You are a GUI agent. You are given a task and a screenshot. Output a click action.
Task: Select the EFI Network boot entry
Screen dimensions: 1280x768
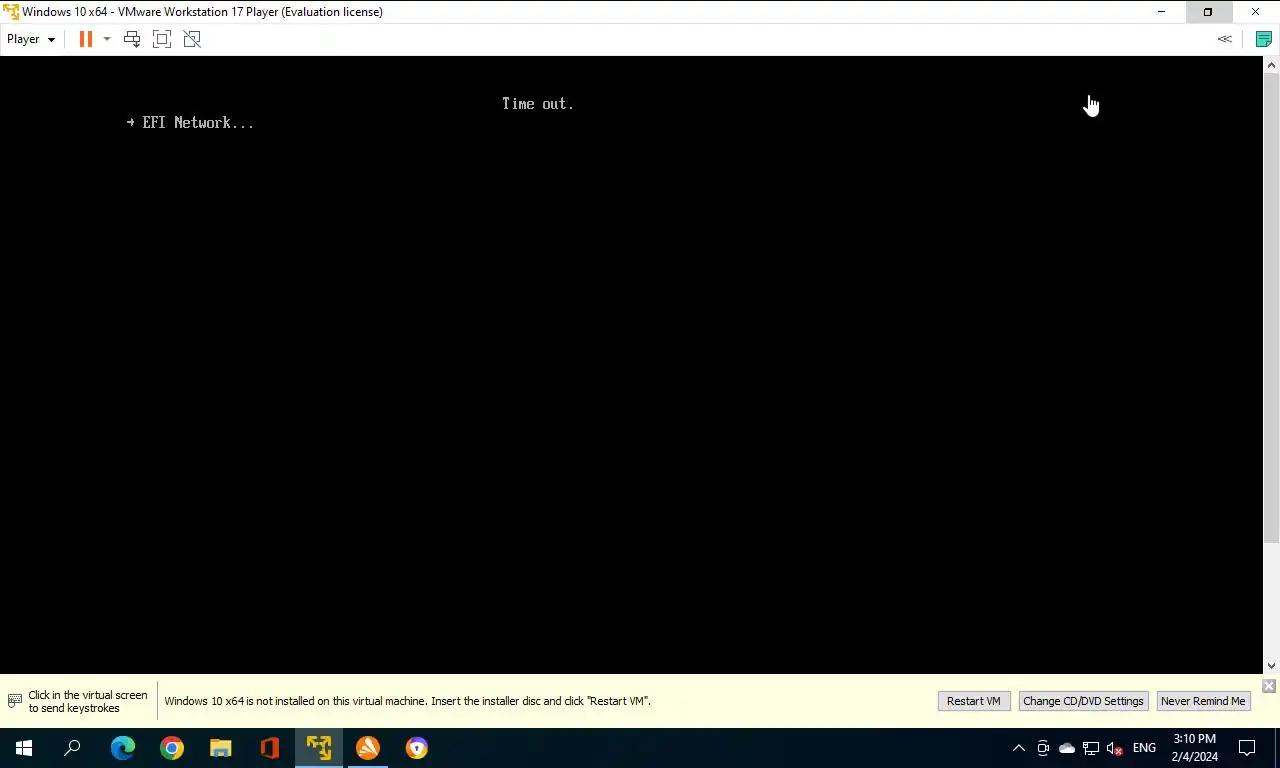coord(190,122)
